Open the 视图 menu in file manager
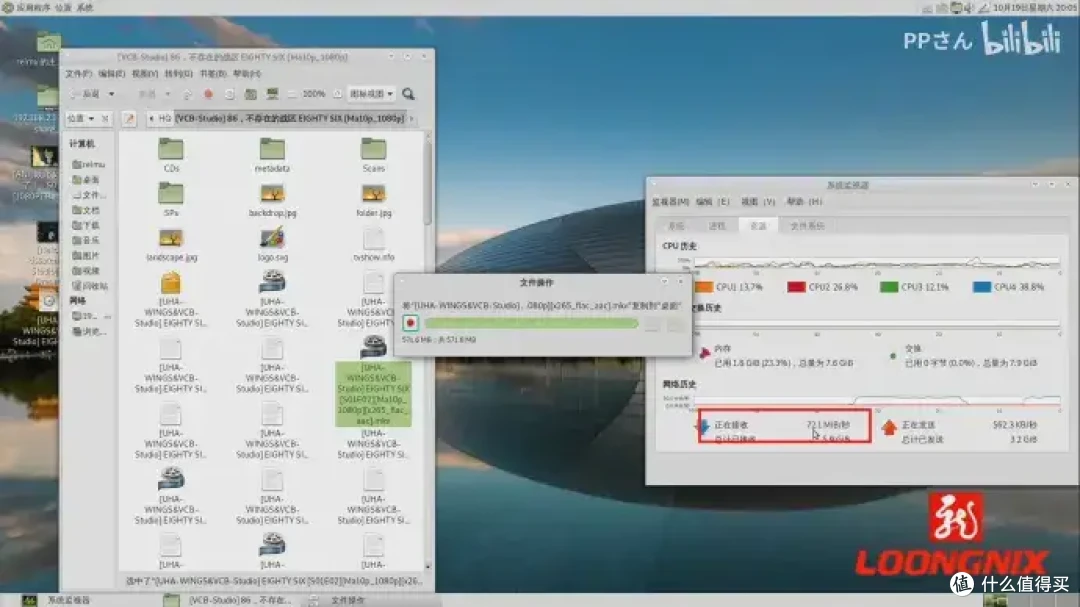This screenshot has width=1080, height=607. point(145,74)
